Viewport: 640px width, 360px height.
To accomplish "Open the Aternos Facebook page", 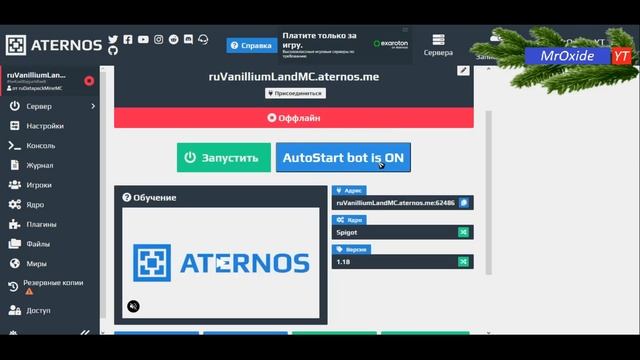I will (x=128, y=39).
